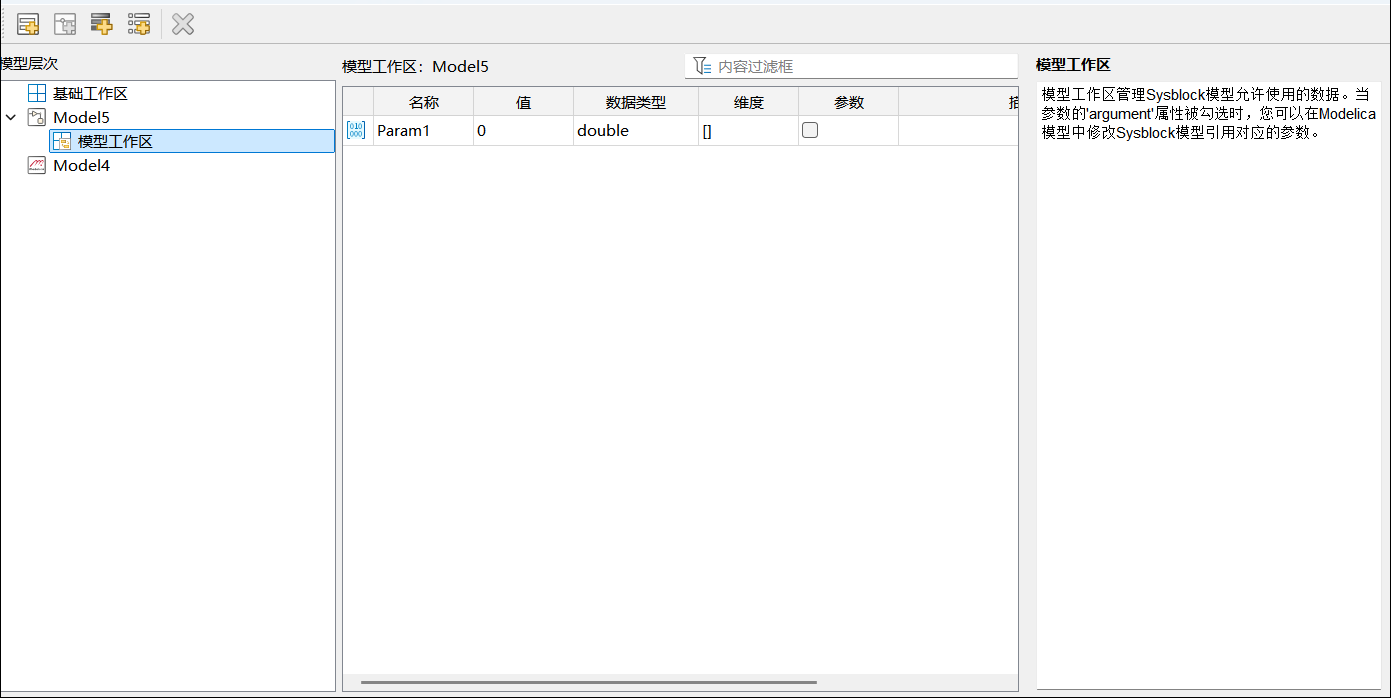1391x698 pixels.
Task: Toggle the 参数 checkbox for Param1
Action: click(x=810, y=130)
